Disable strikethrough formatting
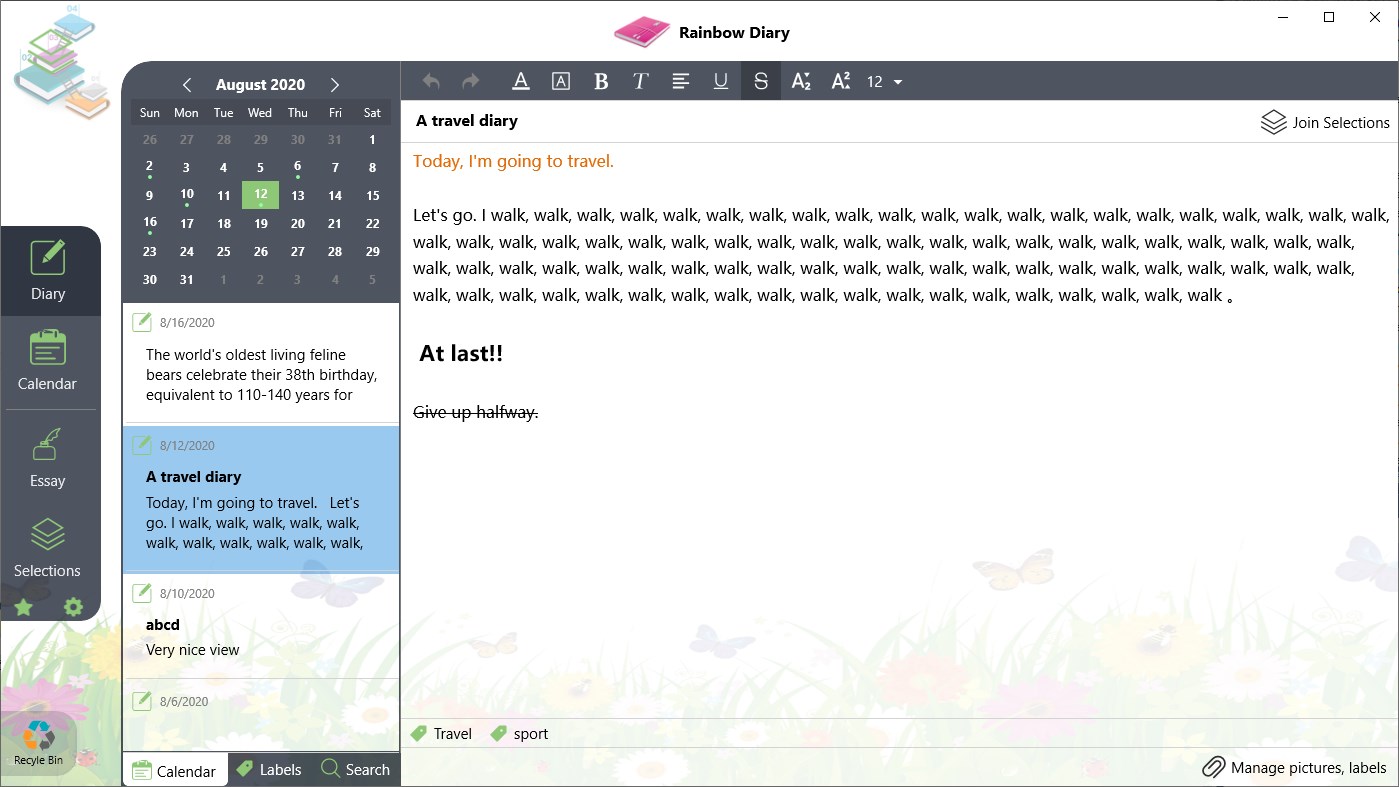 [x=760, y=81]
